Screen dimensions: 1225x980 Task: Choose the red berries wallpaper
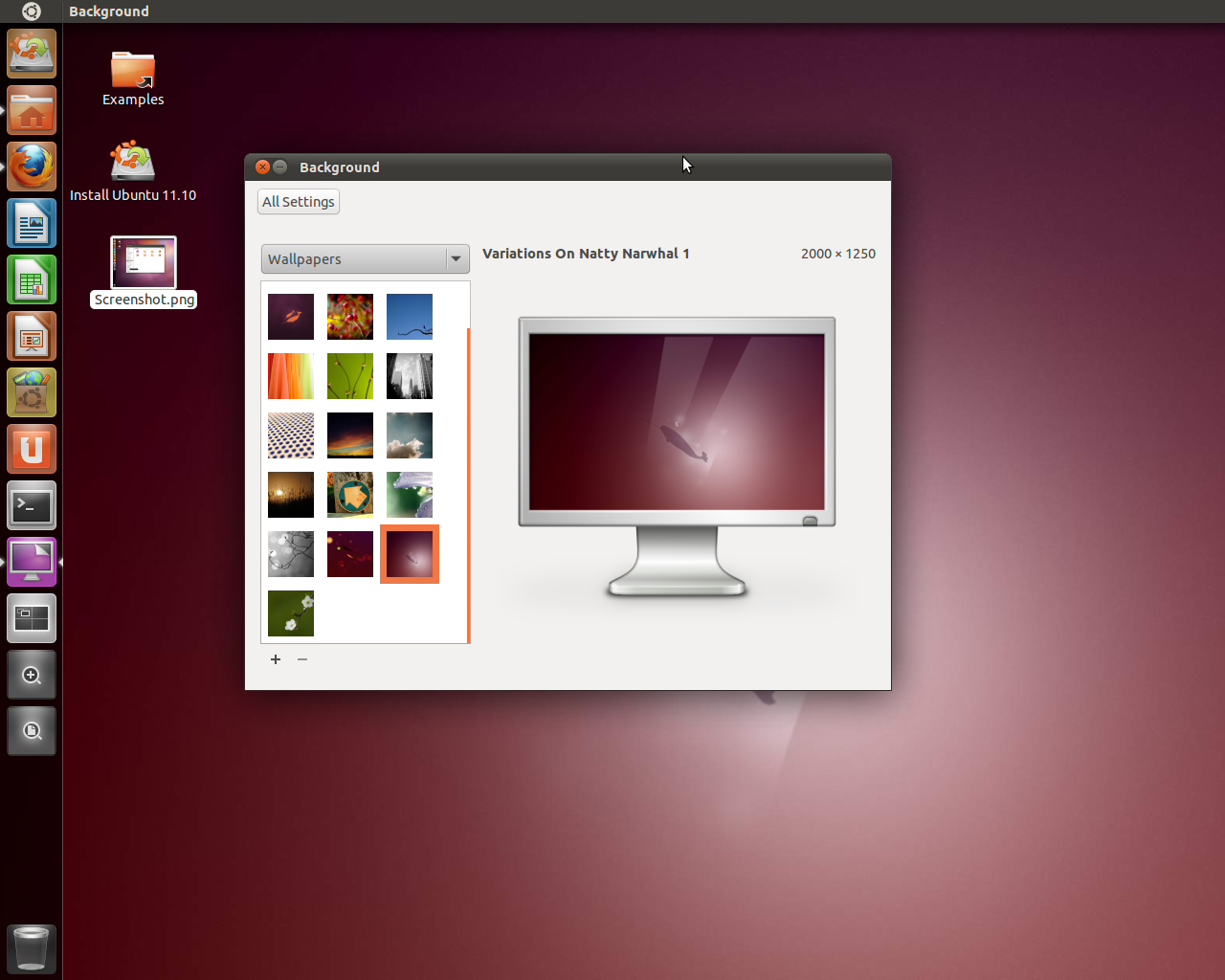350,317
